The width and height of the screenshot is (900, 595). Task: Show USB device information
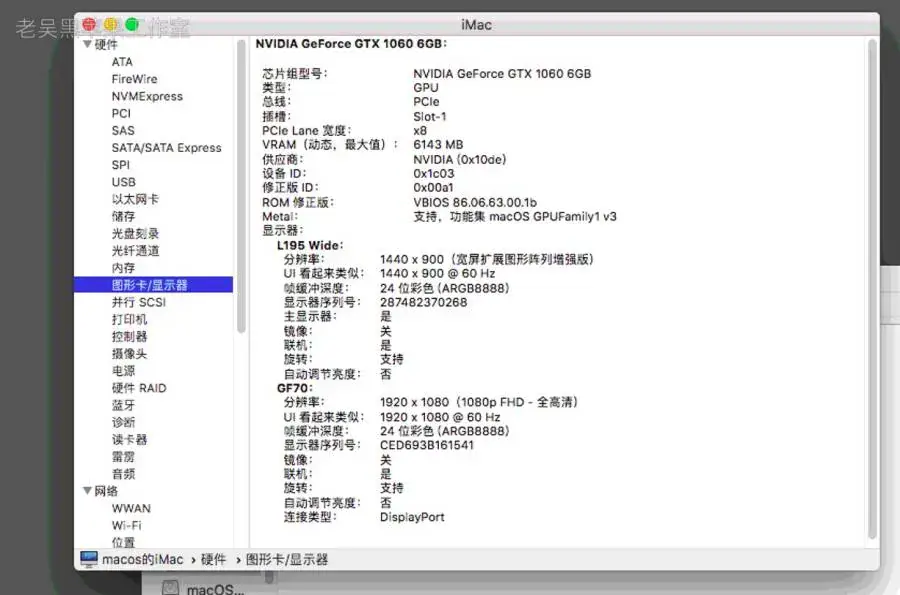coord(123,182)
